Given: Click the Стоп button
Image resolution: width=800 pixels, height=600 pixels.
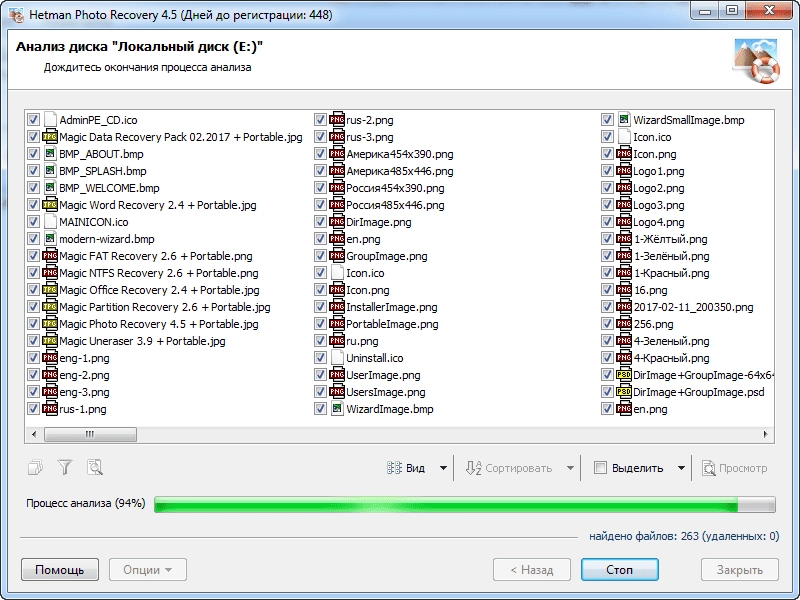Looking at the screenshot, I should [619, 569].
